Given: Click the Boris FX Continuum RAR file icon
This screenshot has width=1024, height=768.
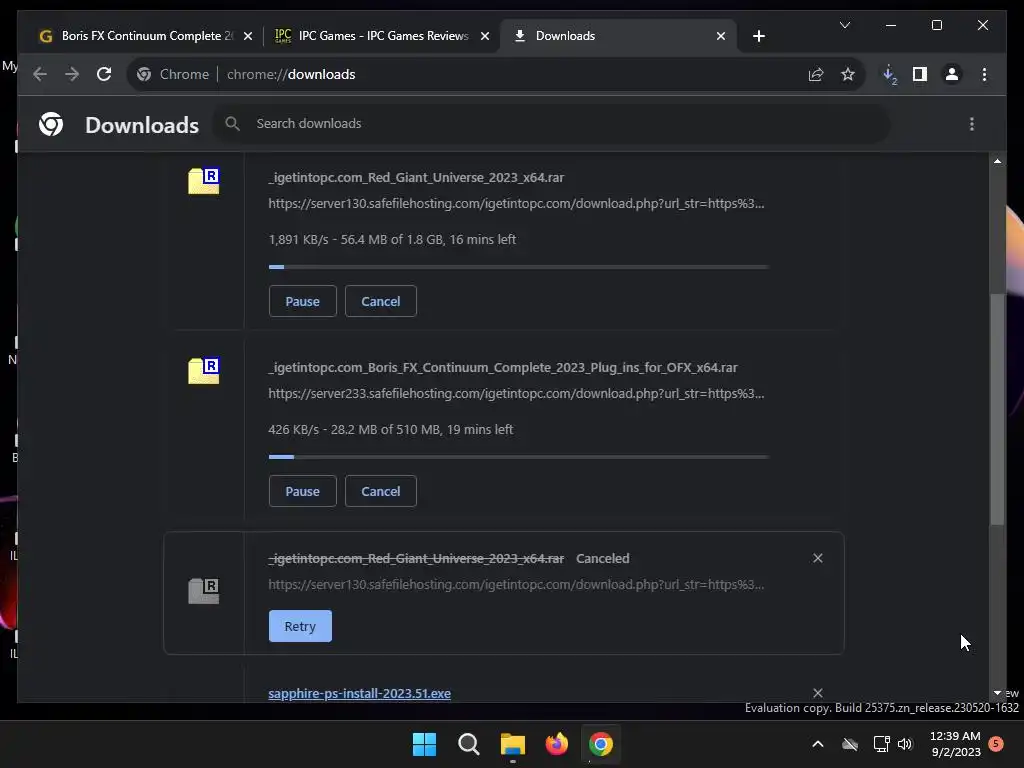Looking at the screenshot, I should click(204, 371).
